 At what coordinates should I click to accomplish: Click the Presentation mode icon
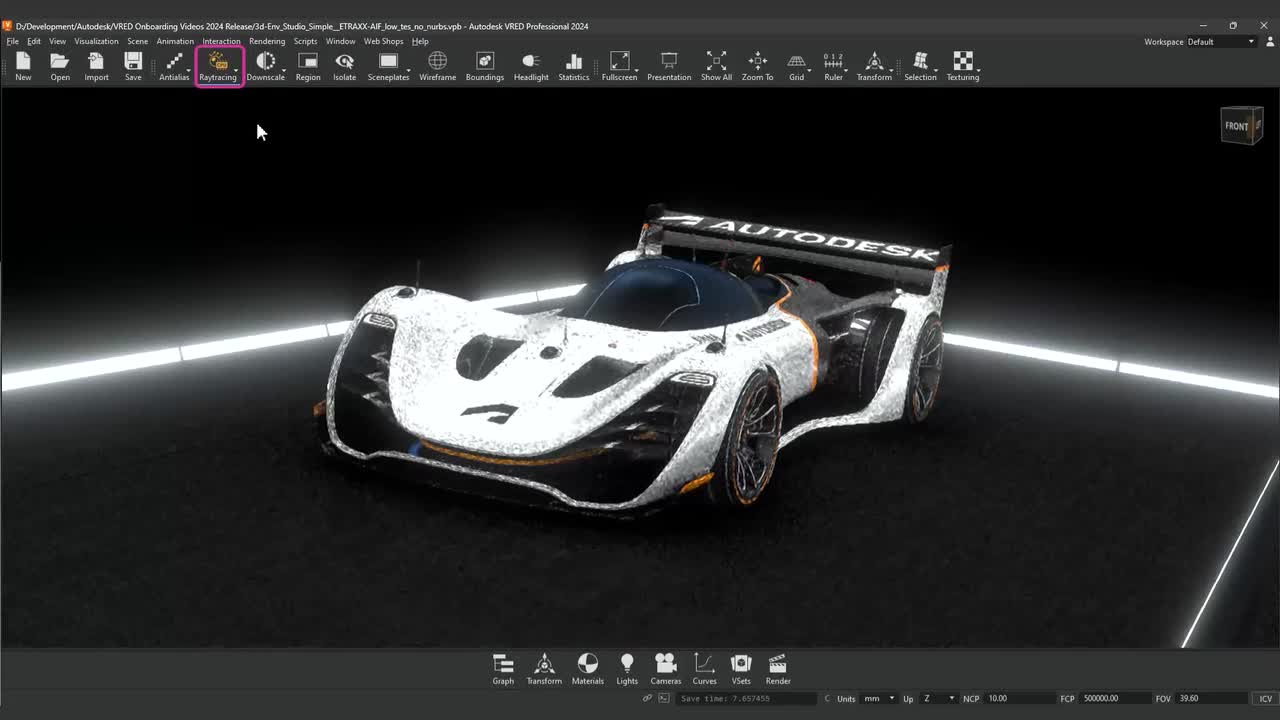669,66
